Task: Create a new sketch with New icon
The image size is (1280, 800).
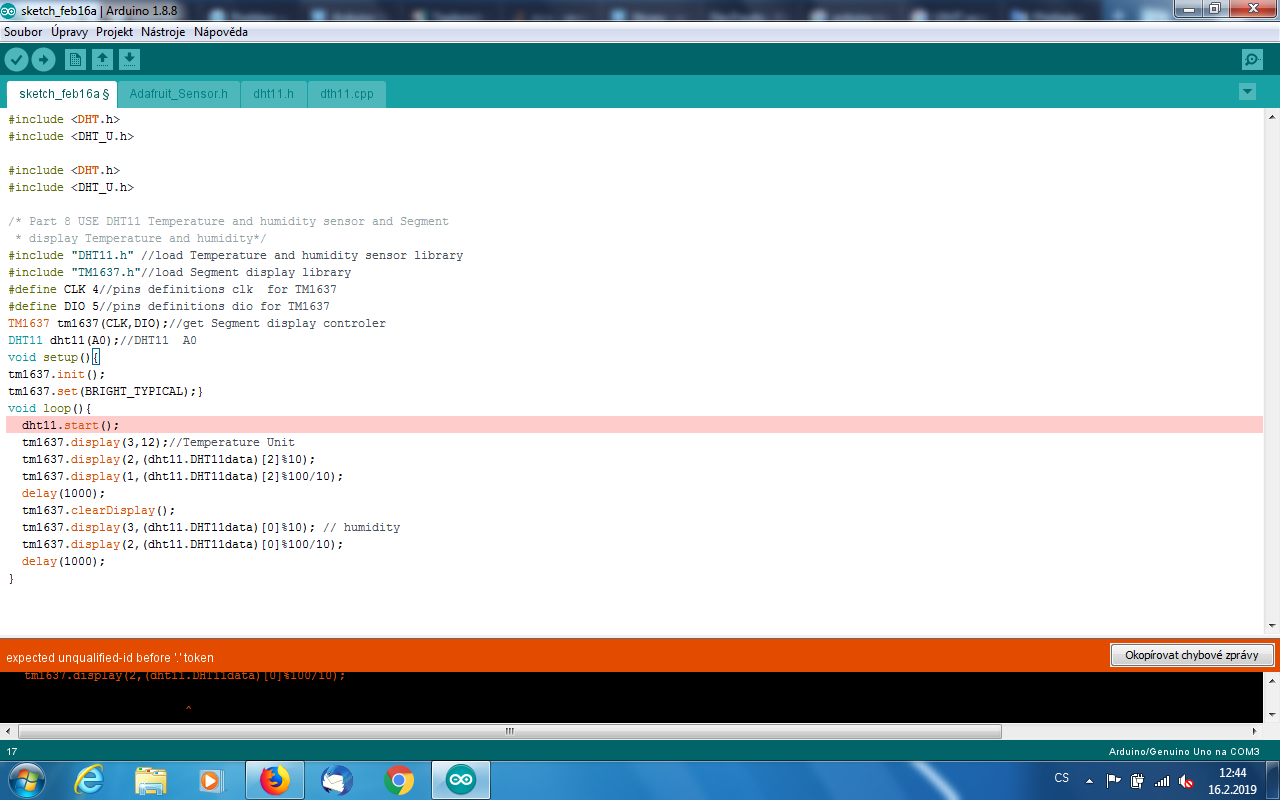Action: click(75, 60)
